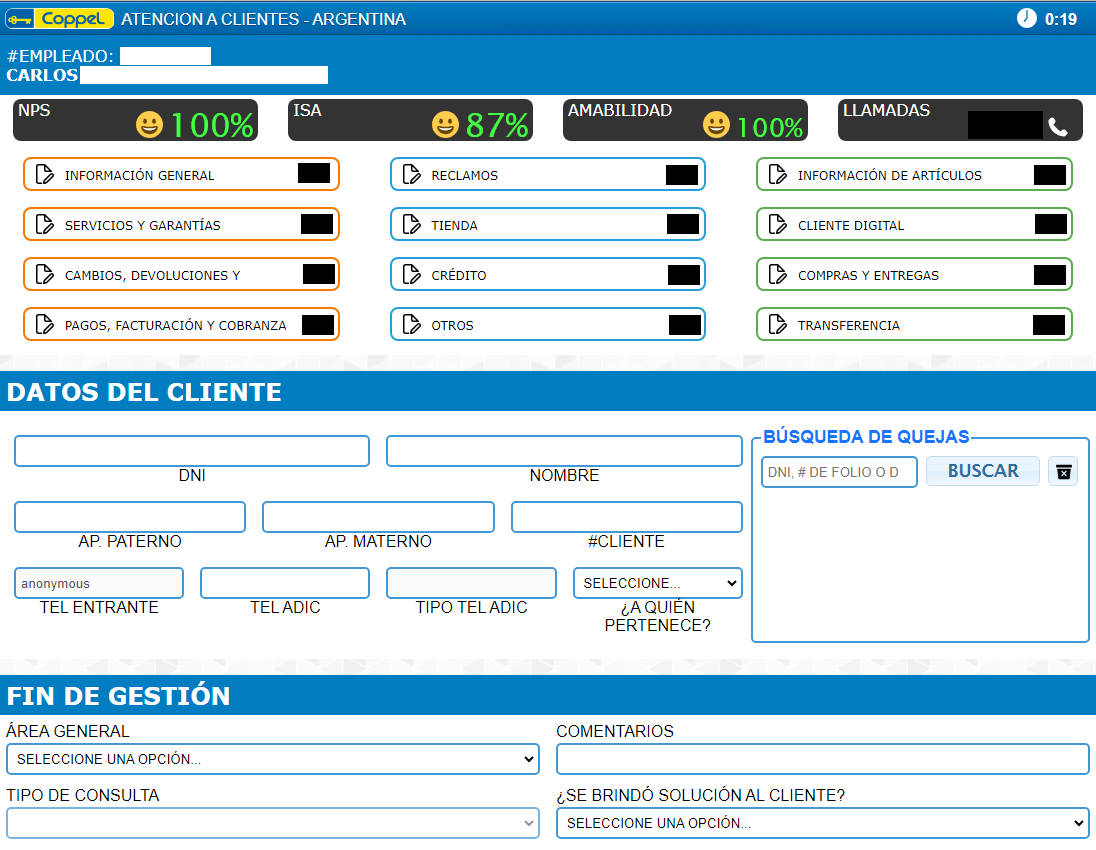Click the ISA smiley face icon
This screenshot has height=850, width=1096.
coord(445,125)
